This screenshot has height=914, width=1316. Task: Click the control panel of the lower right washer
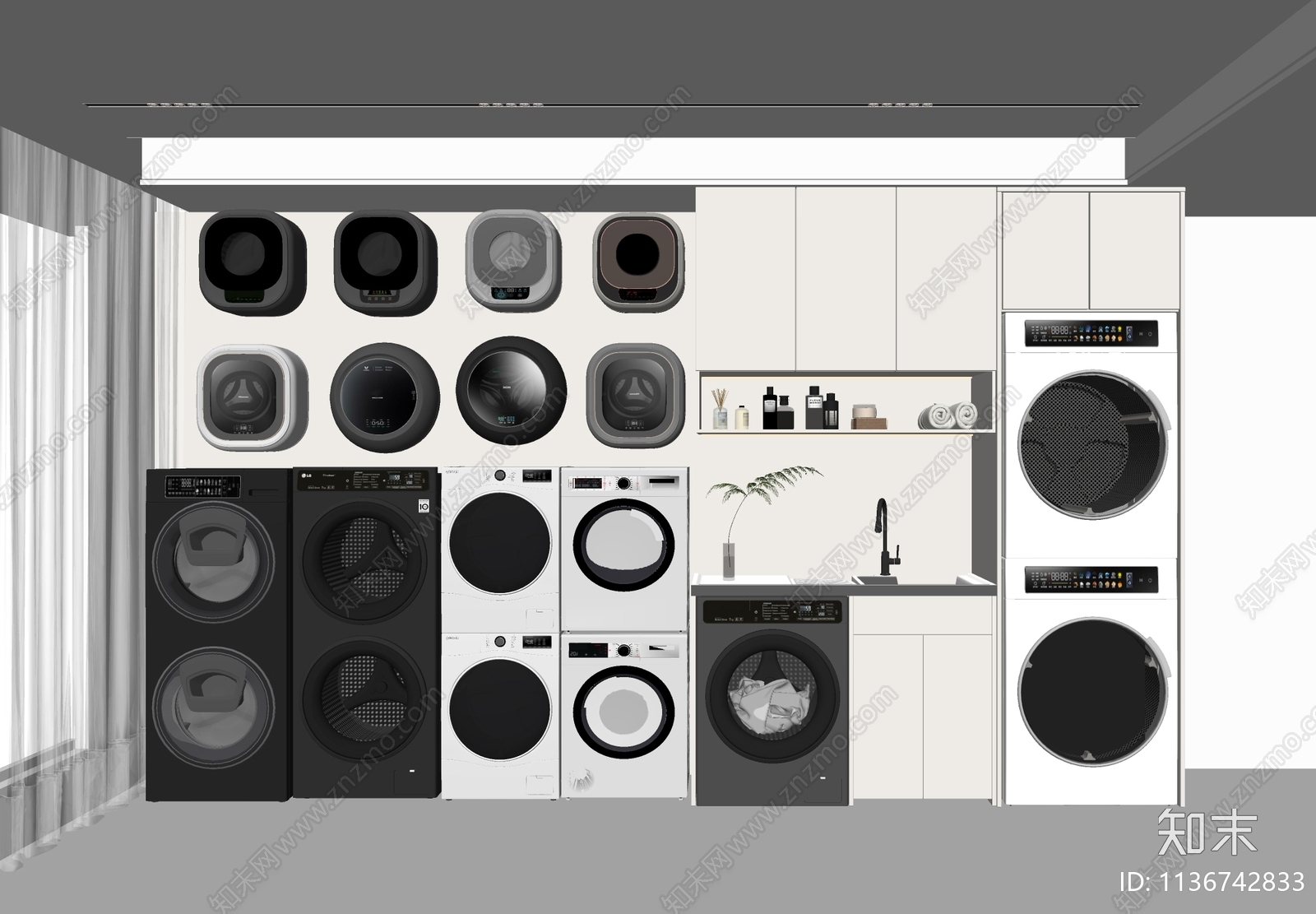click(1091, 579)
